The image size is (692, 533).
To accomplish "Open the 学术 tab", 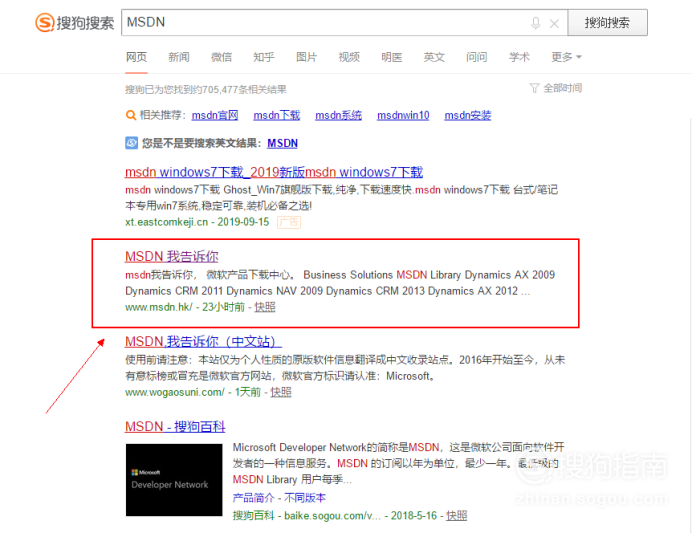I will (x=519, y=57).
